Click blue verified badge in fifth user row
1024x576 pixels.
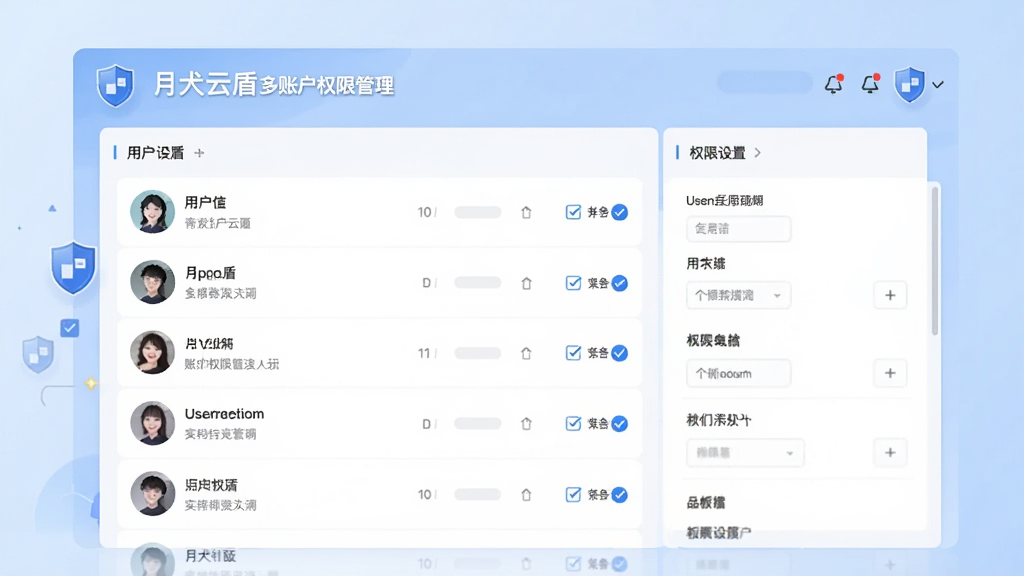coord(620,494)
